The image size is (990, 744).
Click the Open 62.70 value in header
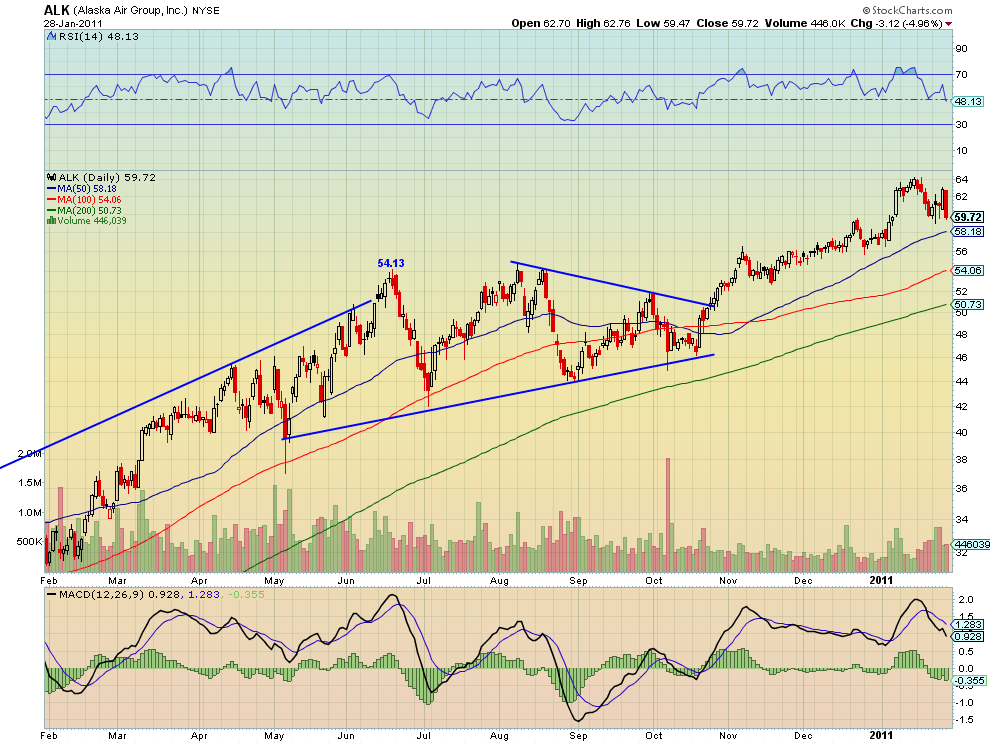coord(540,23)
